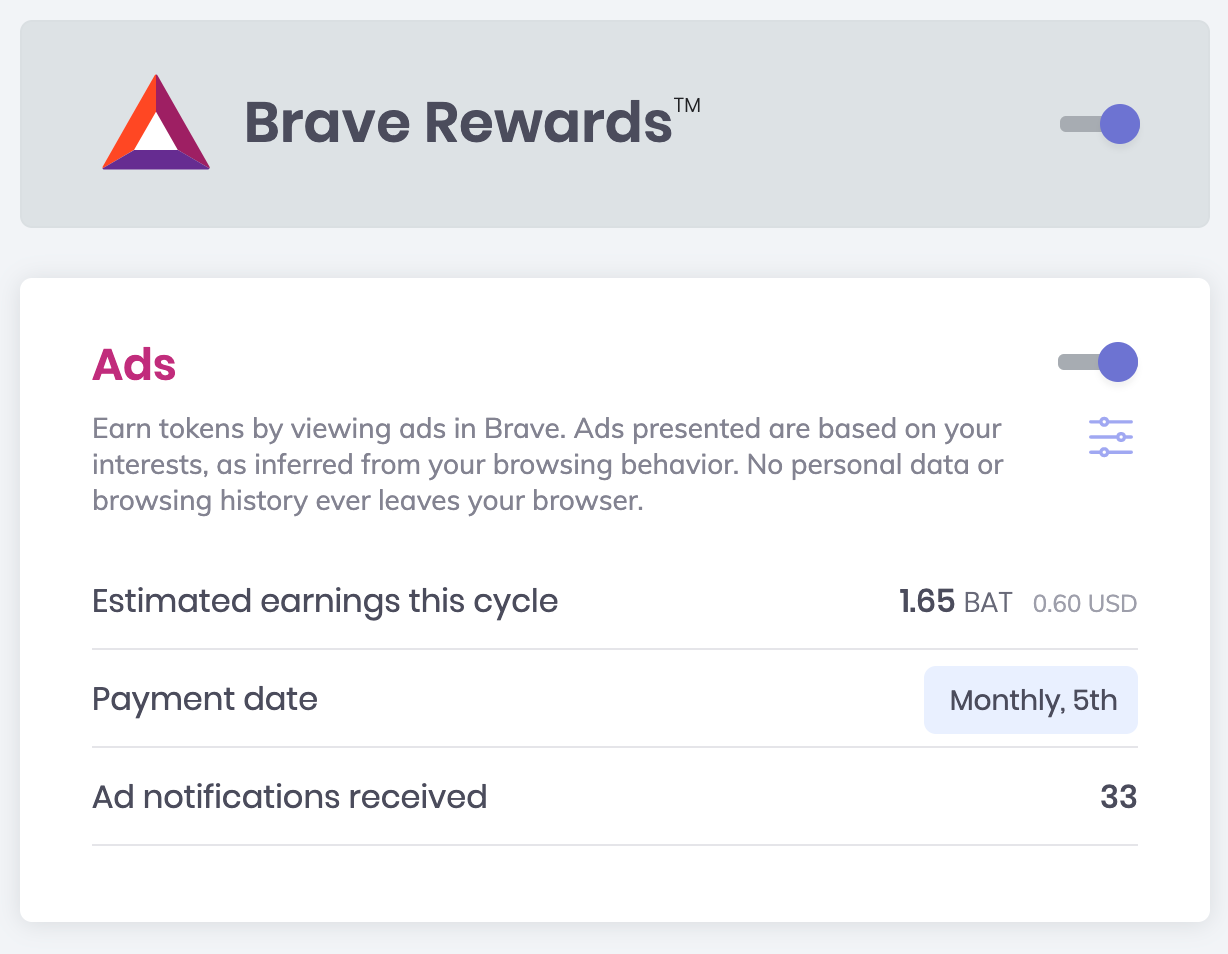Click the 0.60 USD converted value
The height and width of the screenshot is (954, 1228).
tap(1084, 604)
